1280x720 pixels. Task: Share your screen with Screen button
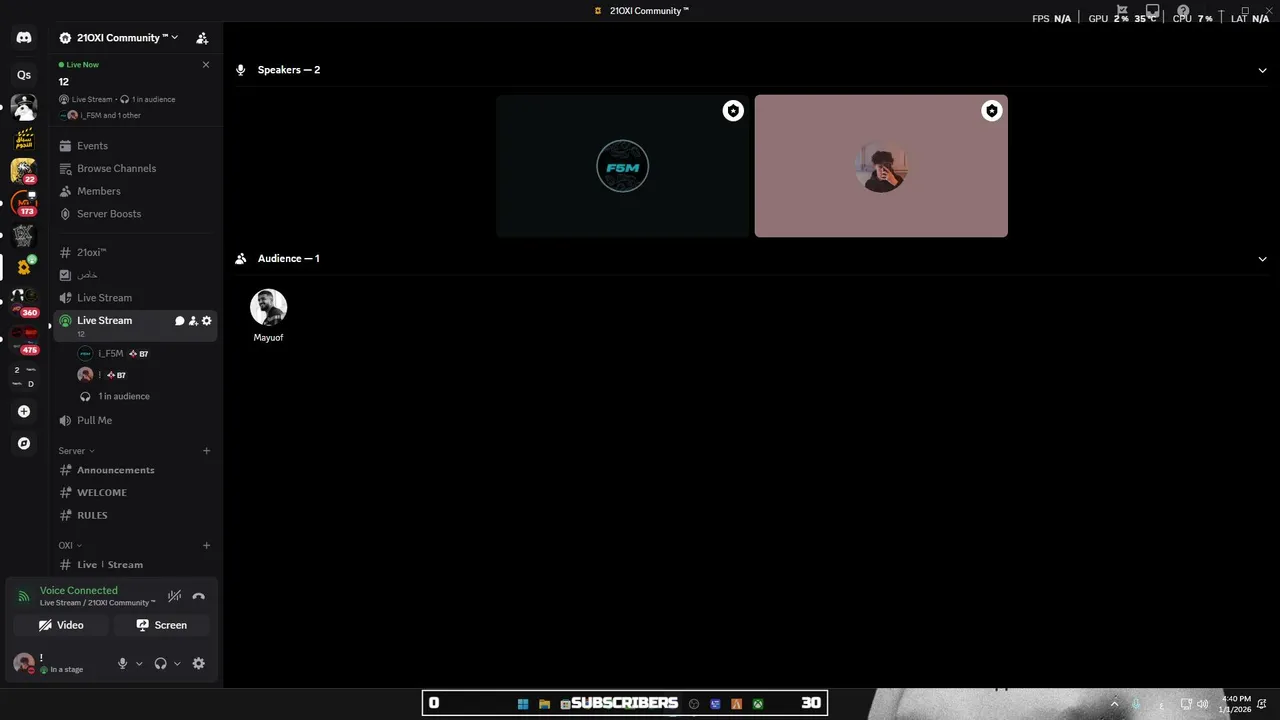click(x=162, y=625)
